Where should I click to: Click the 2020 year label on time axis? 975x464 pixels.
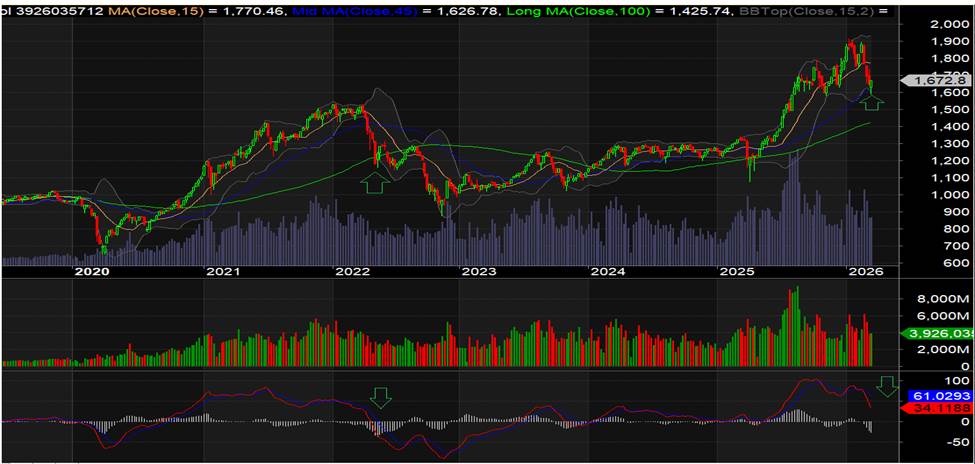click(x=92, y=272)
